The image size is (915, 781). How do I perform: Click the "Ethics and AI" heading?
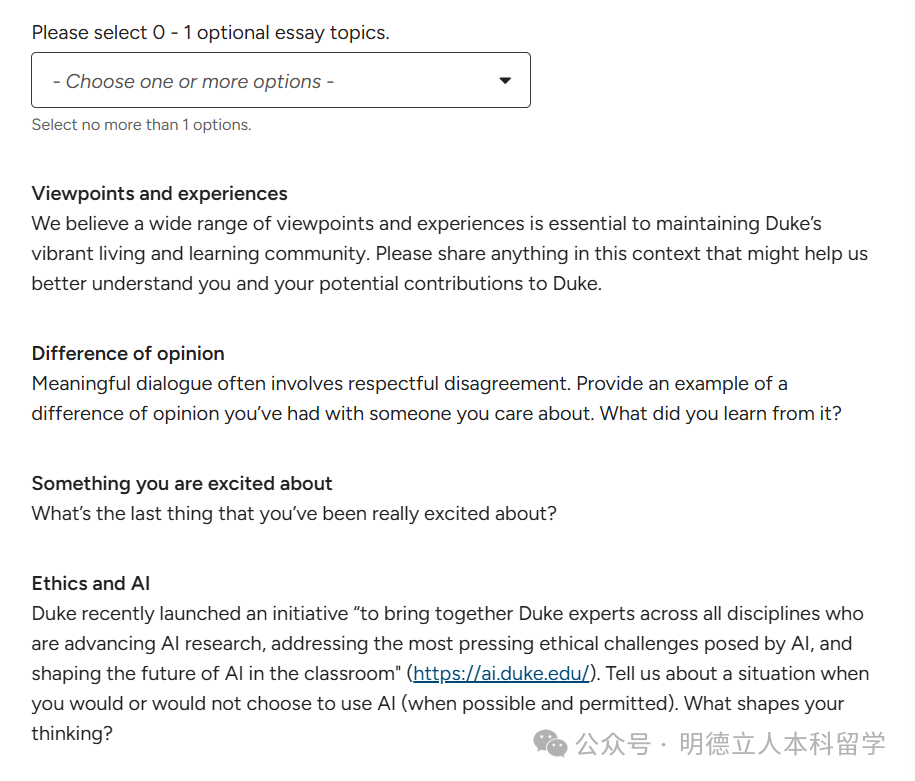tap(91, 584)
